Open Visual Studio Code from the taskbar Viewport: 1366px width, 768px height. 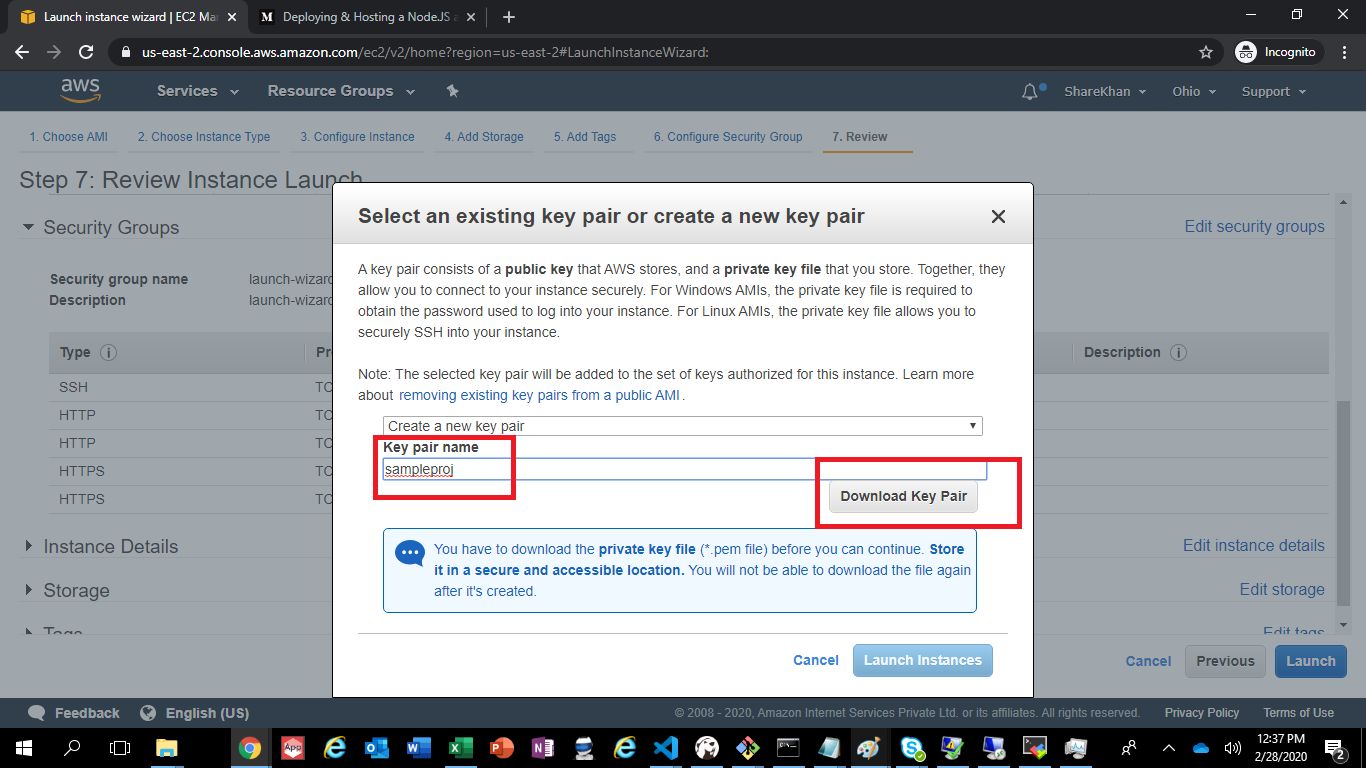click(x=666, y=747)
